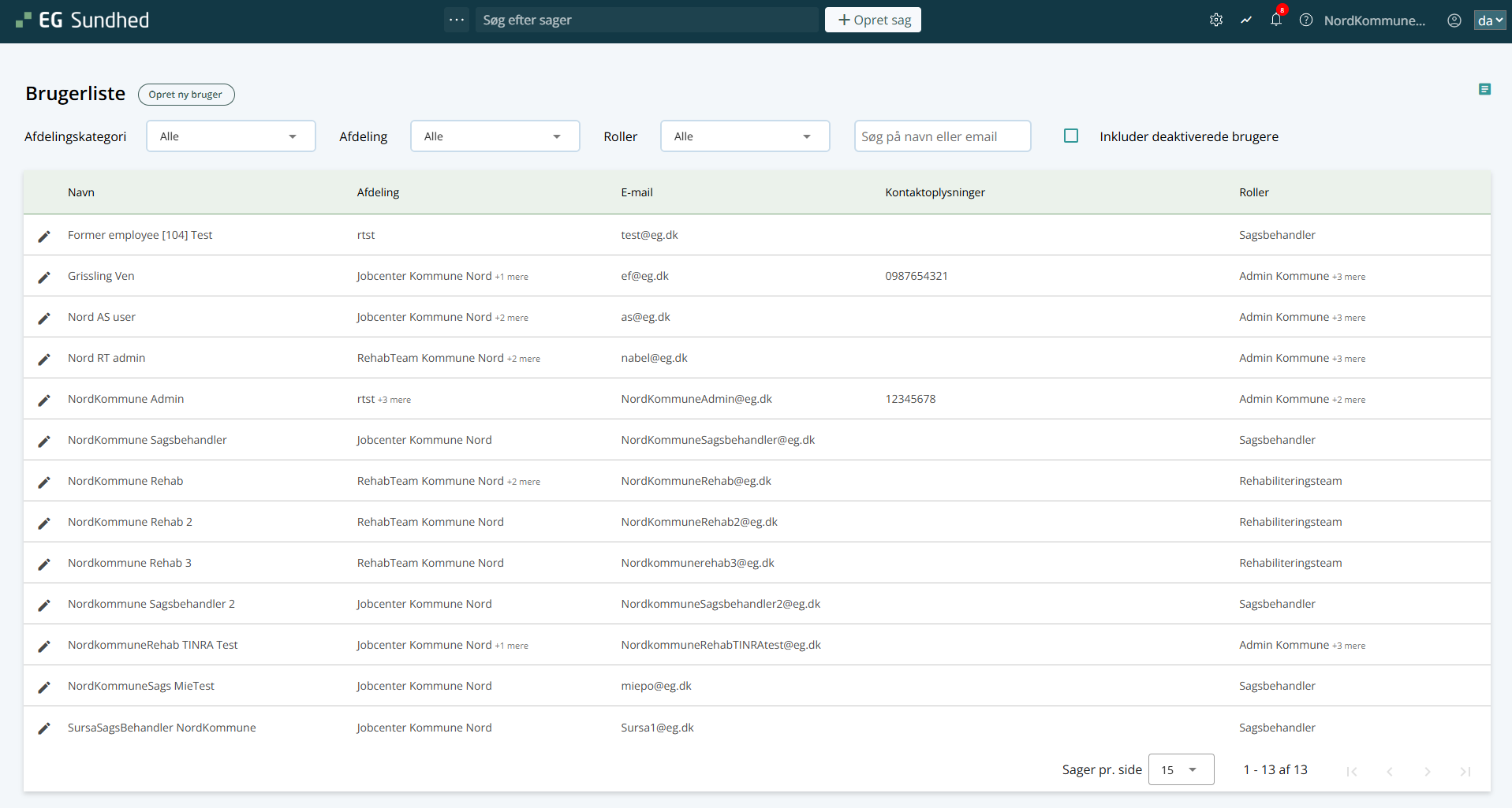Open the Roller filter dropdown
This screenshot has width=1512, height=808.
point(745,136)
